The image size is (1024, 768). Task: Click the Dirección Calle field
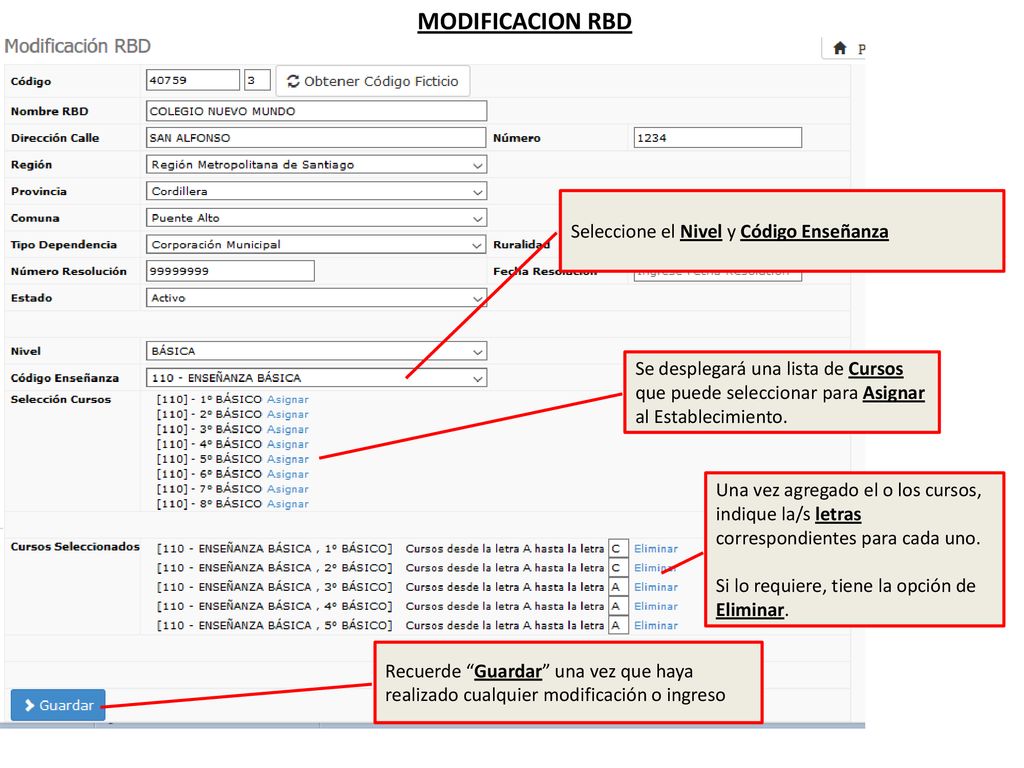coord(316,138)
